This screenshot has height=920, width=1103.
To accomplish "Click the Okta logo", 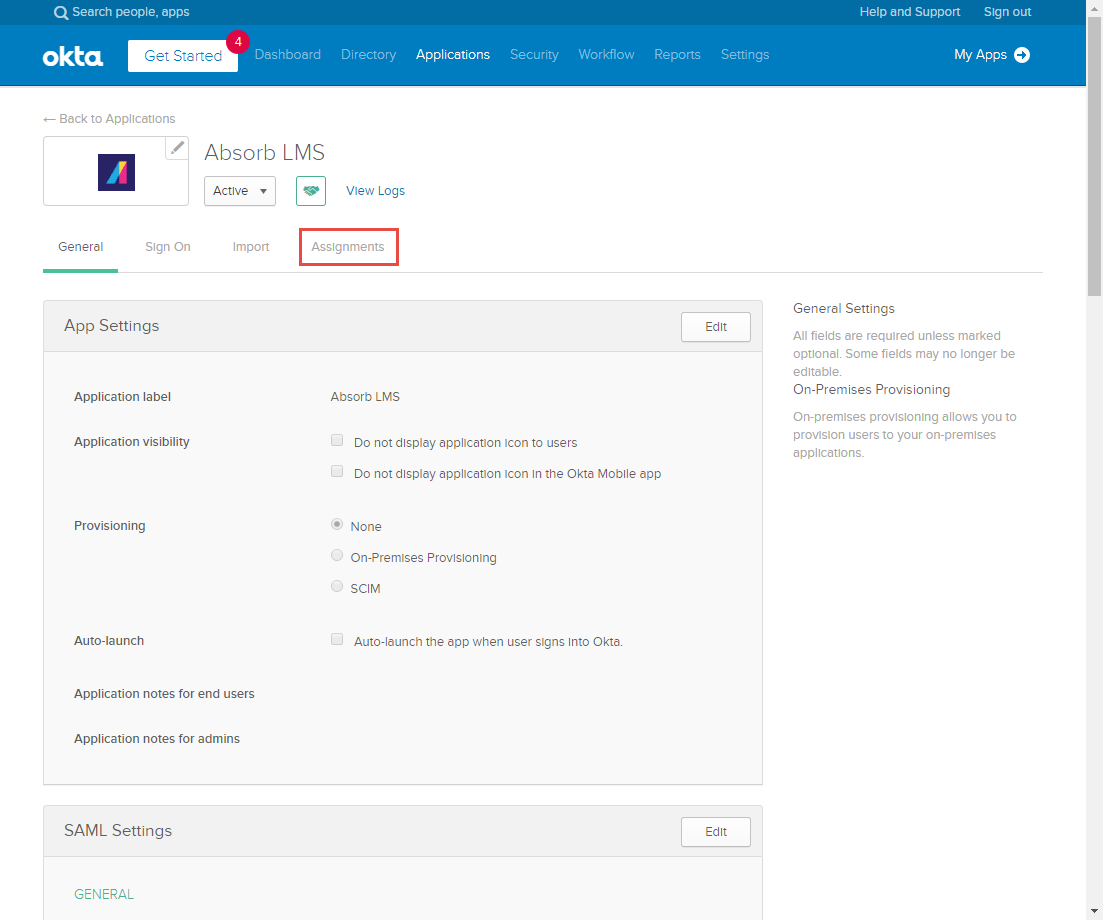I will pos(73,56).
